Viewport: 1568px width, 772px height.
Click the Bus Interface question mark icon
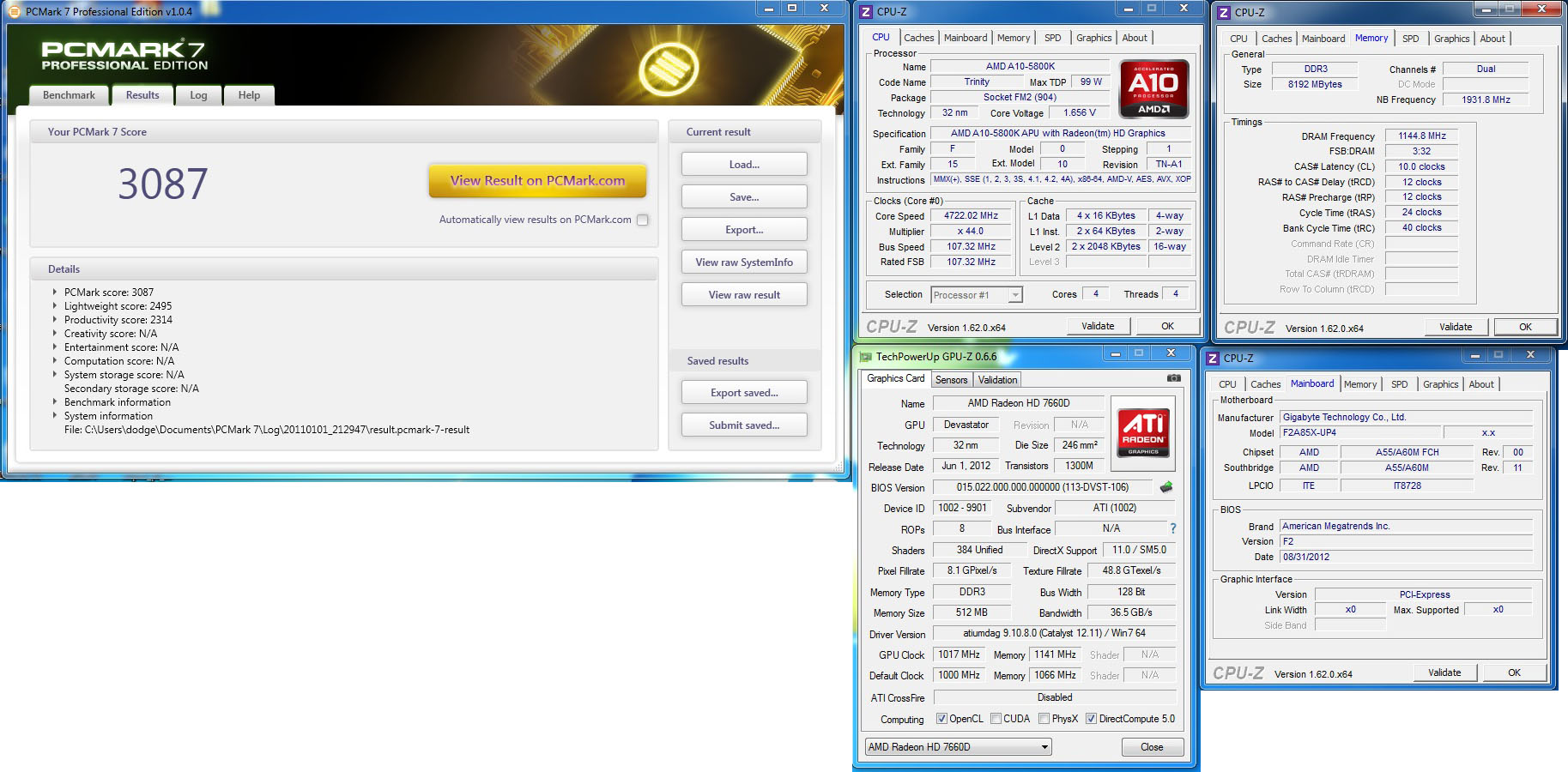(x=1173, y=528)
